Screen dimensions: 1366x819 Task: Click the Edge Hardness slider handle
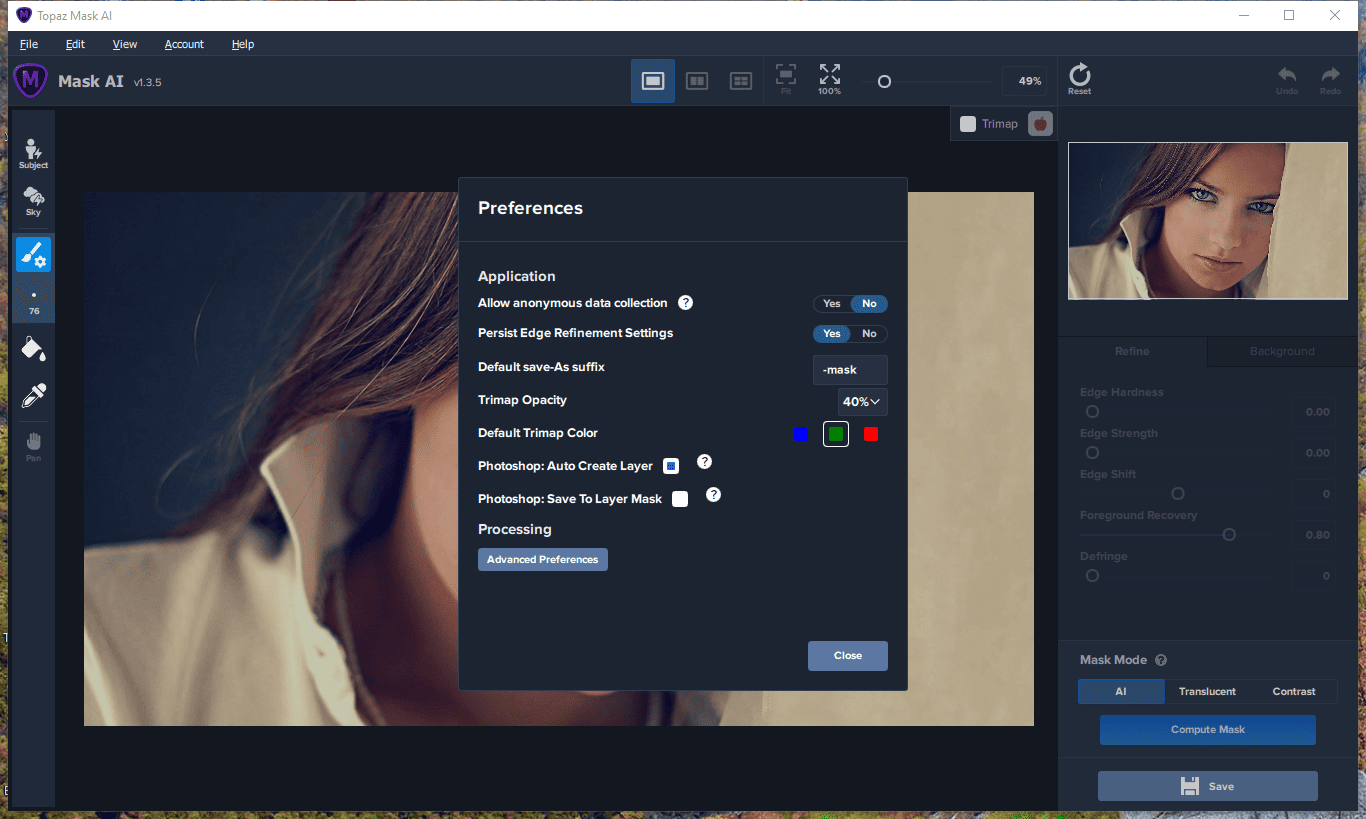click(1092, 411)
